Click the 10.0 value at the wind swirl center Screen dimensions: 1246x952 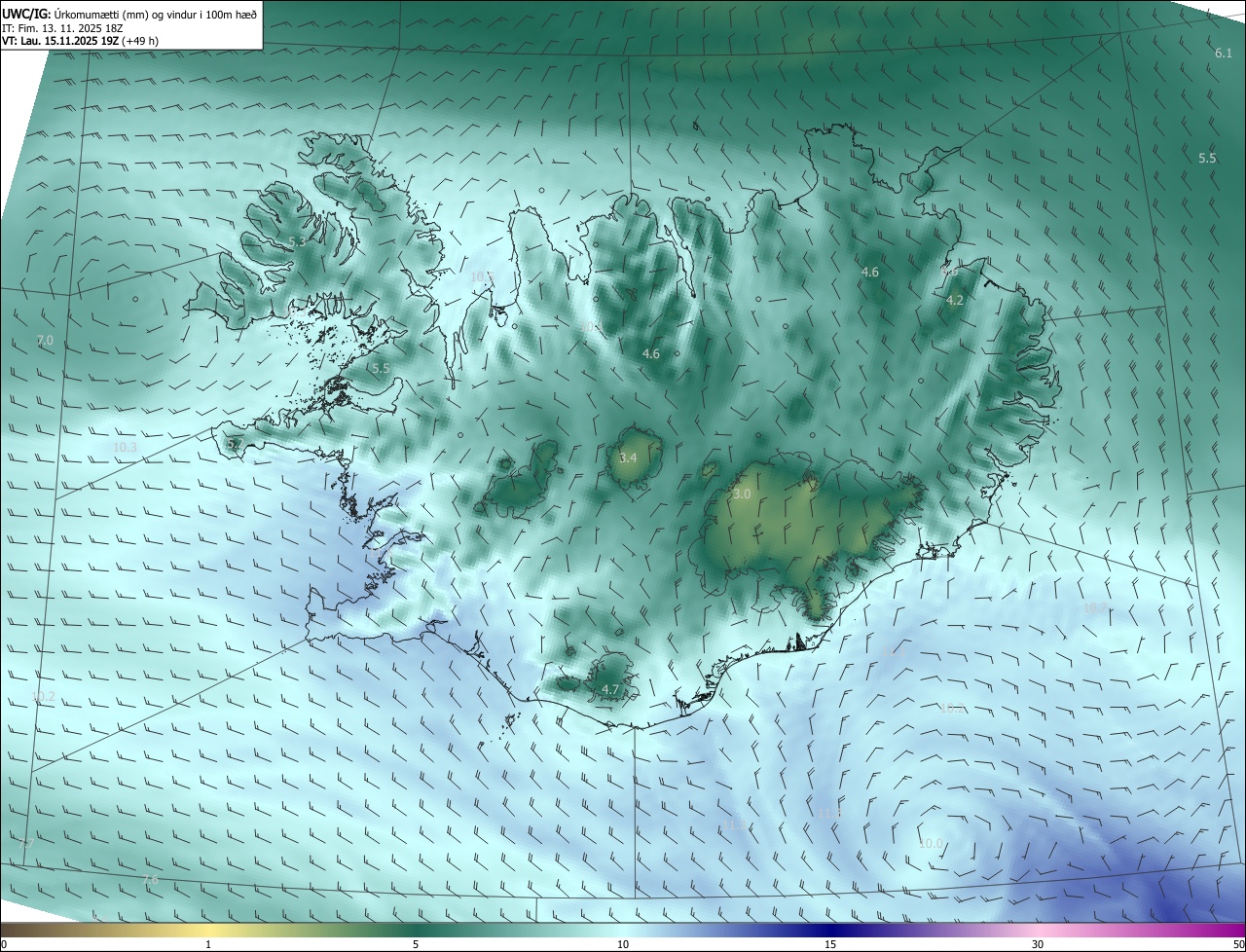[931, 843]
